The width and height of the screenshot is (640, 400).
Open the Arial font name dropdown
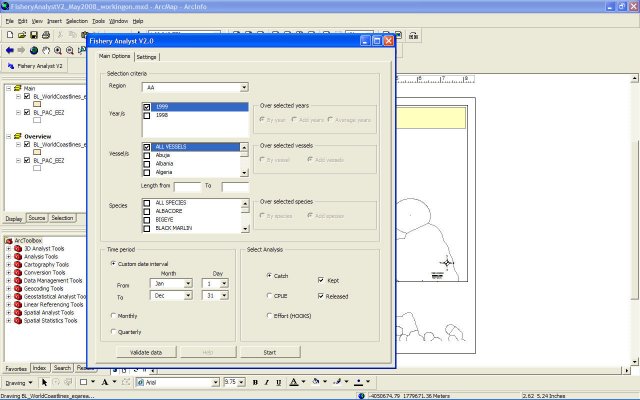coord(216,382)
